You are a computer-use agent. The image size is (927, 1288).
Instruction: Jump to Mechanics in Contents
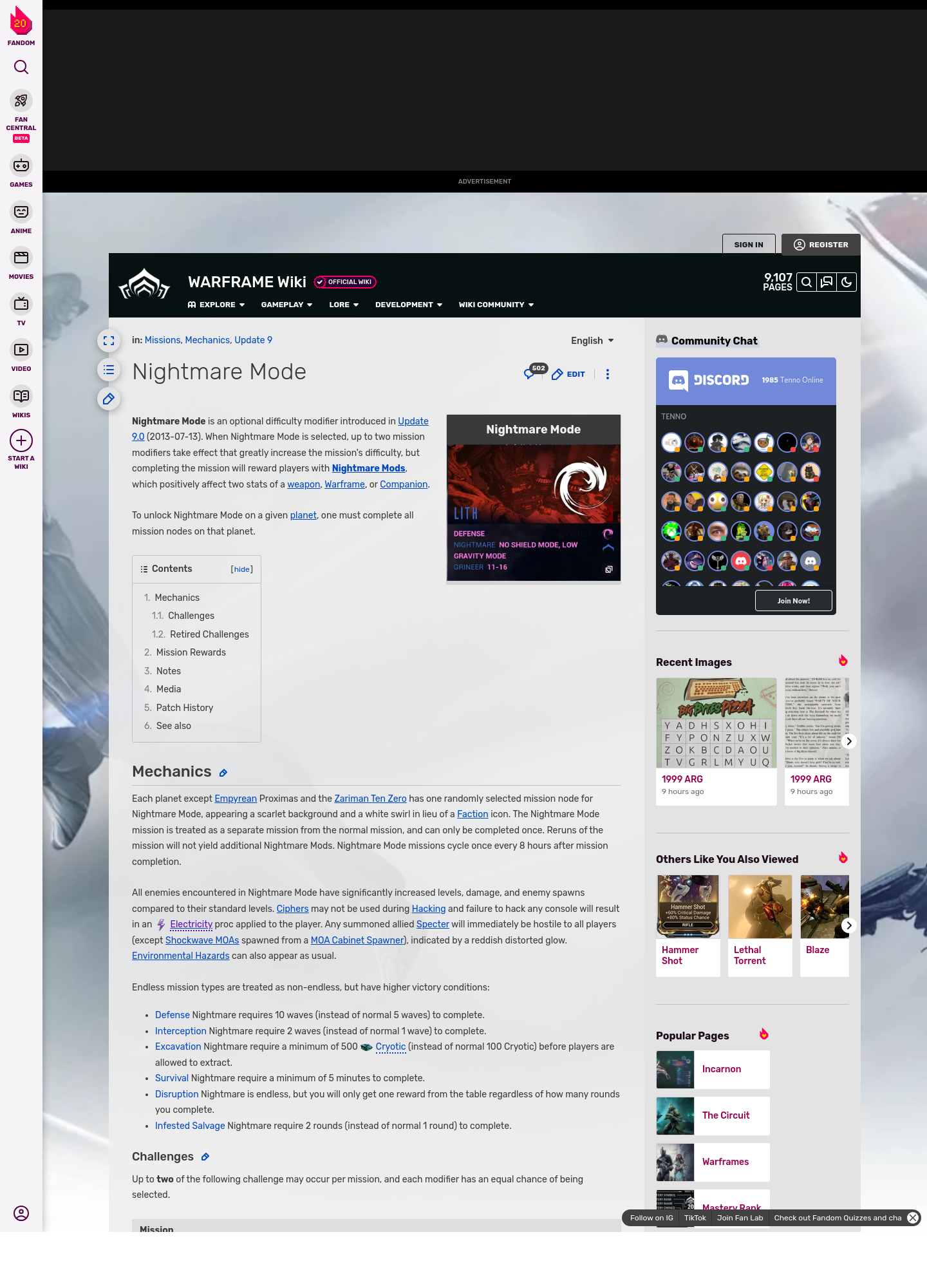[177, 598]
